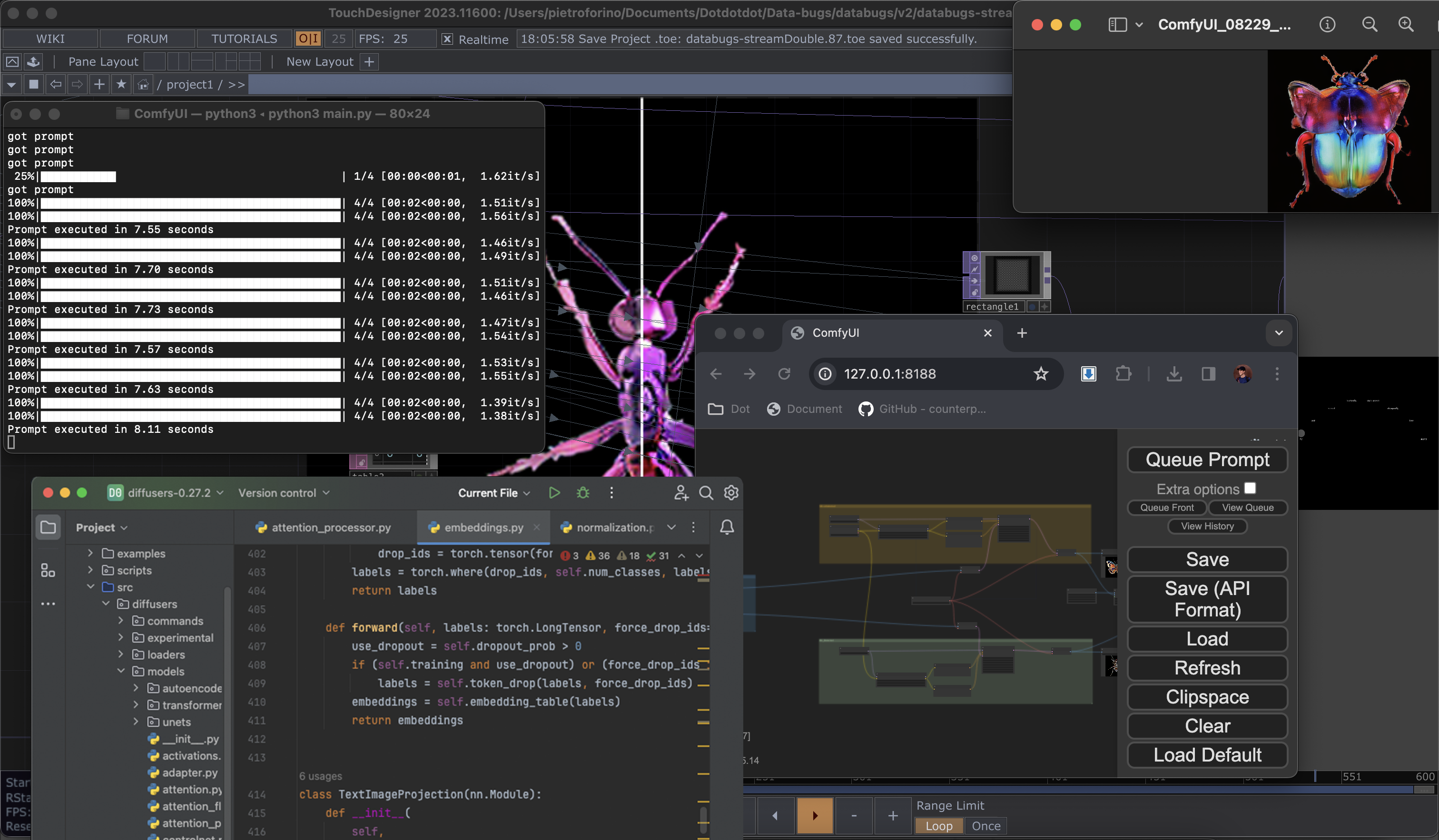
Task: Show Preview image info inspector
Action: [1327, 25]
